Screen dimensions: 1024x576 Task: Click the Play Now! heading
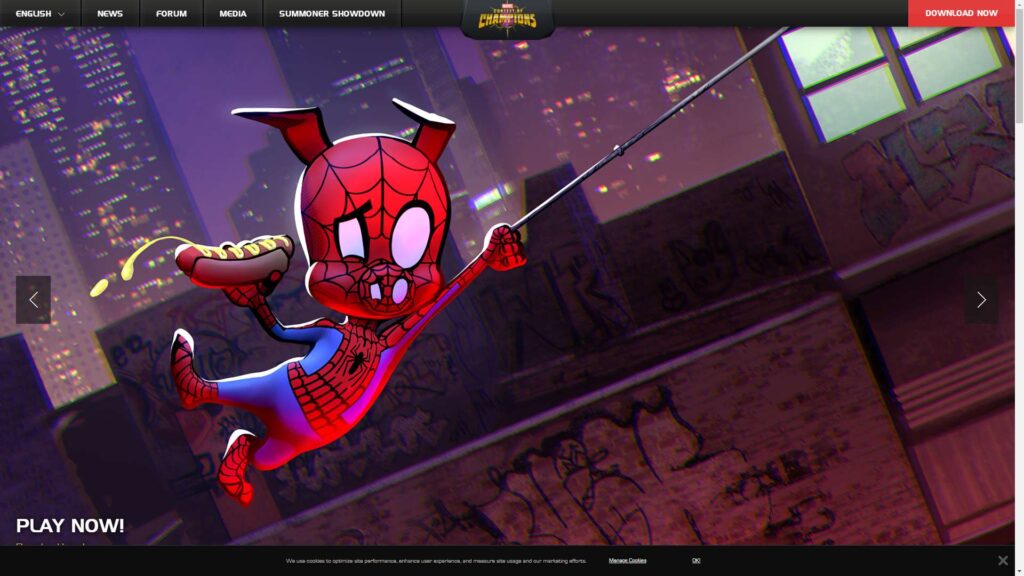[70, 526]
